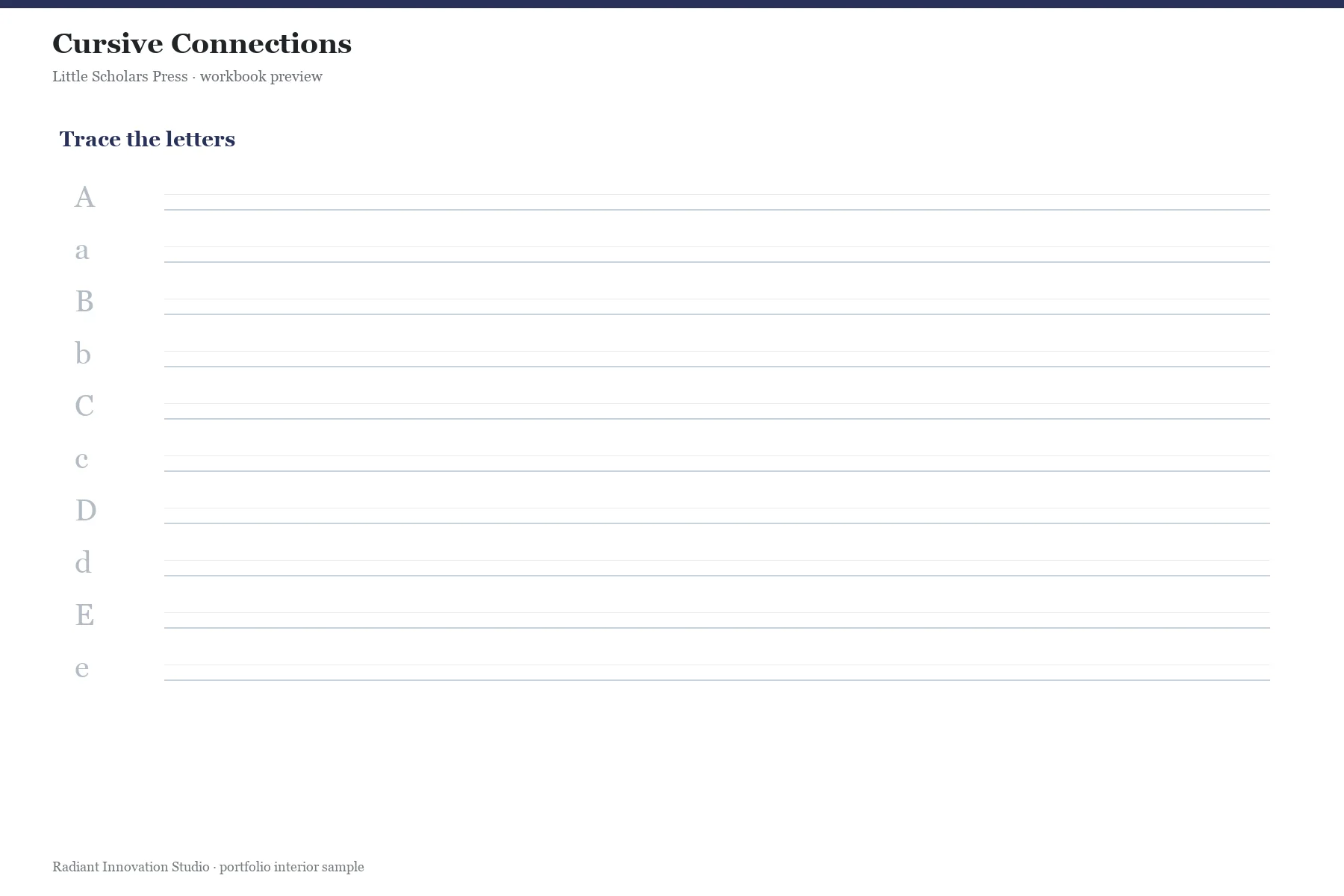This screenshot has width=1344, height=896.
Task: Click the lowercase d tracing letter
Action: [83, 562]
